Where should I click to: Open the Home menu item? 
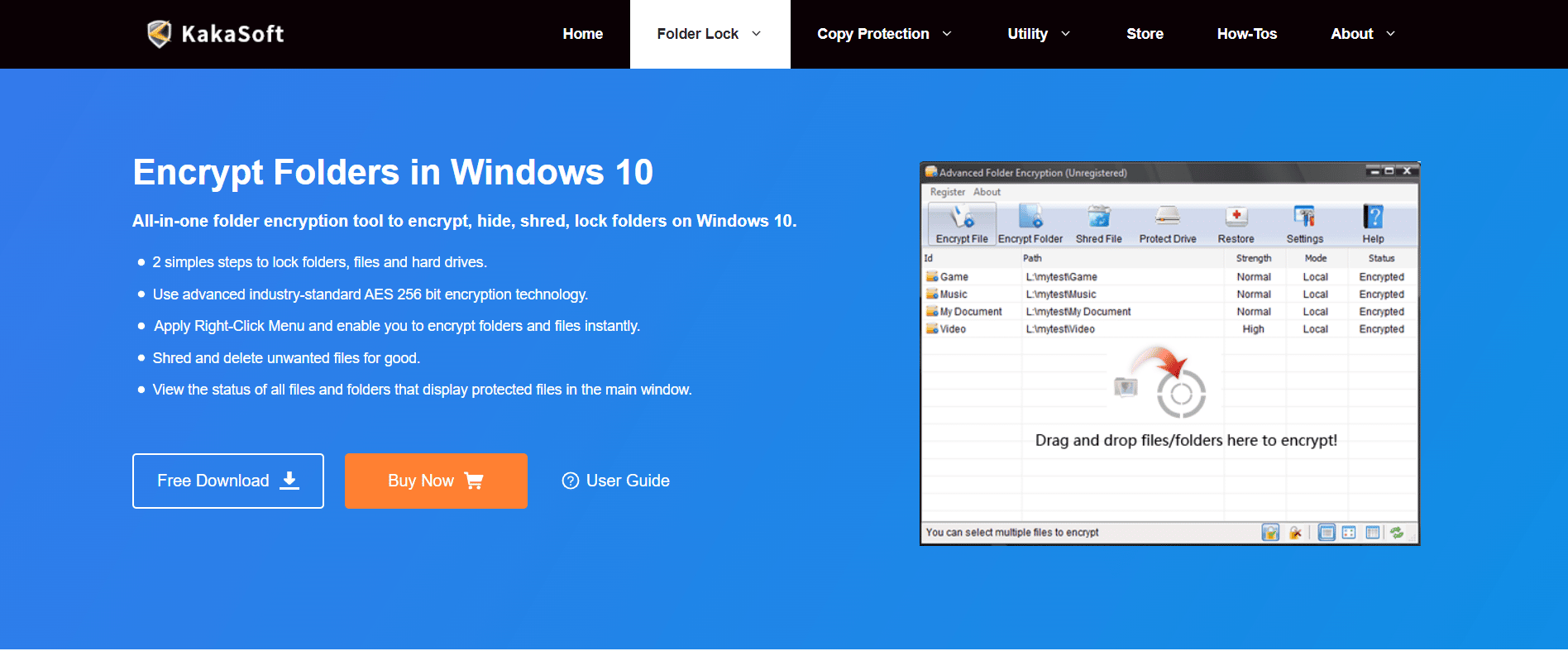tap(582, 34)
